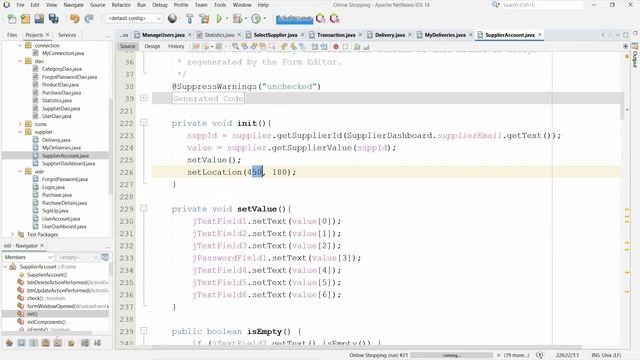
Task: Select btnDeleteActionPerformed in Navigator
Action: click(67, 282)
